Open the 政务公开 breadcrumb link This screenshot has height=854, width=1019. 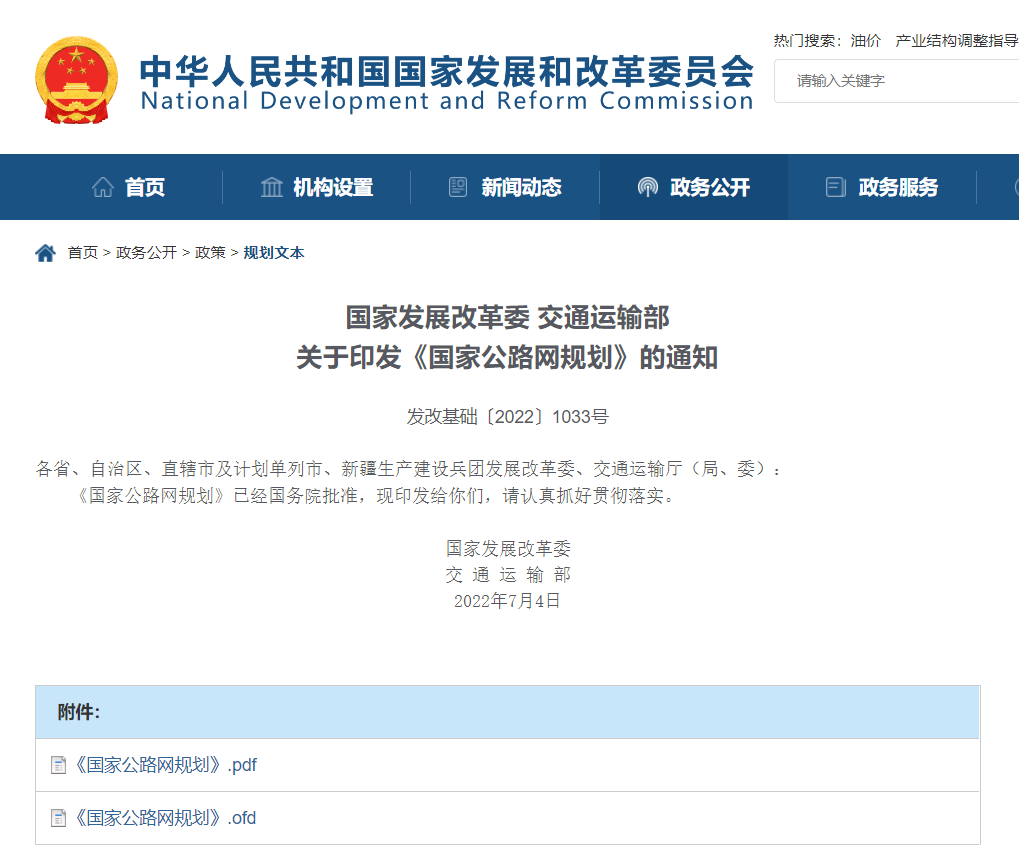point(146,253)
